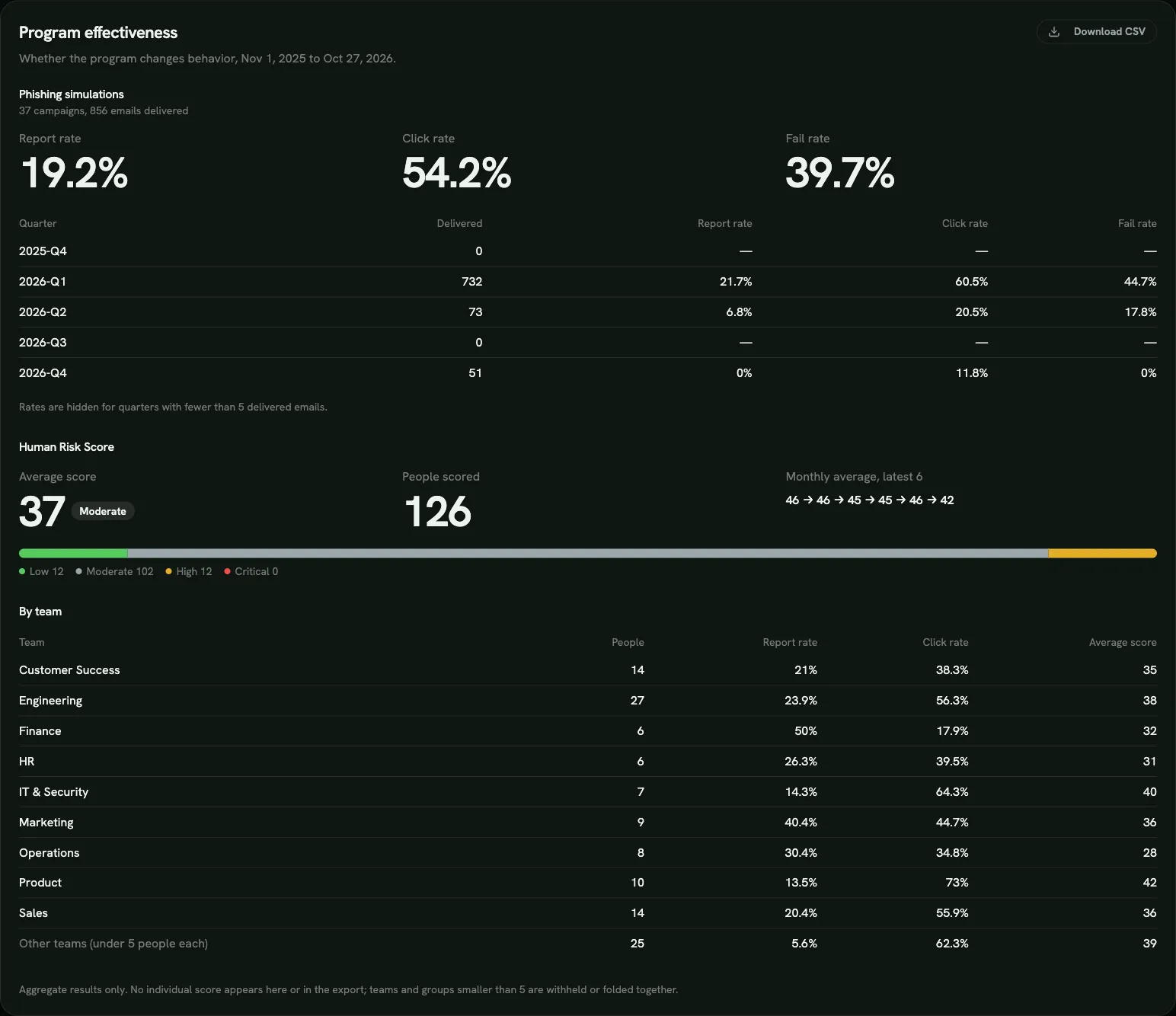Viewport: 1176px width, 1016px height.
Task: Click the 'Critical 0' legend entry
Action: pos(251,571)
